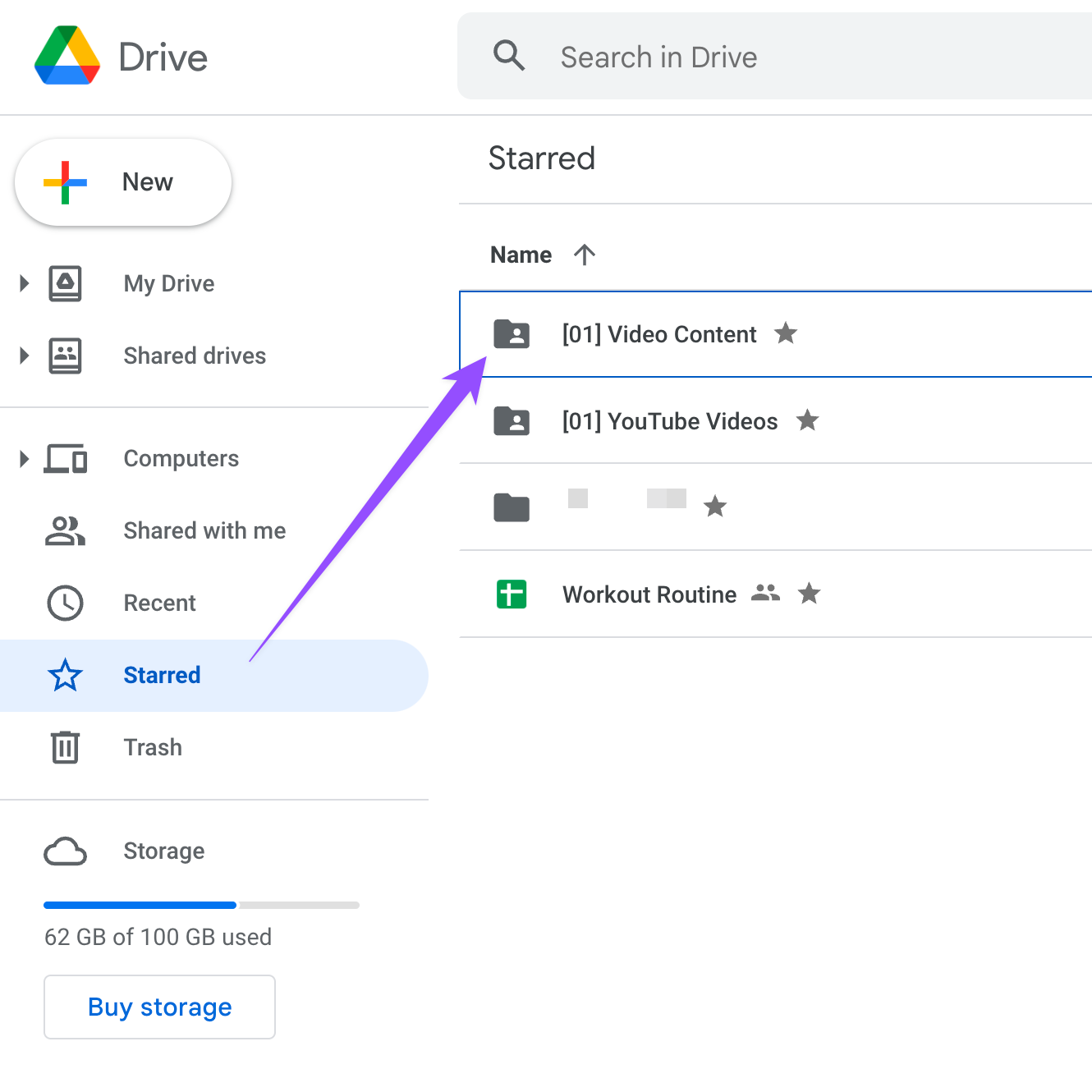
Task: Click the storage usage bar
Action: click(x=201, y=905)
